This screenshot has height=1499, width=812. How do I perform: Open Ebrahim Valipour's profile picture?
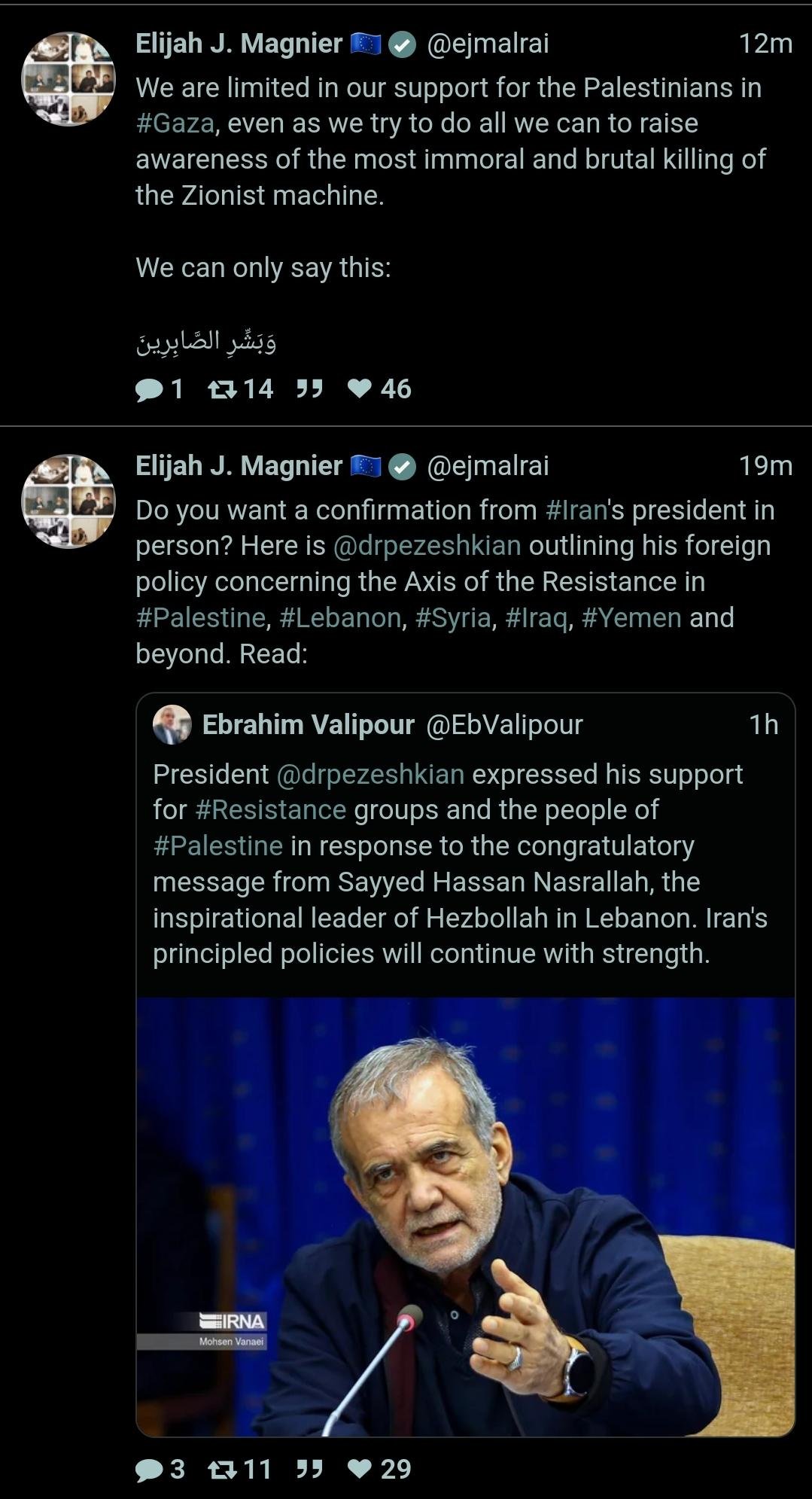[x=172, y=725]
